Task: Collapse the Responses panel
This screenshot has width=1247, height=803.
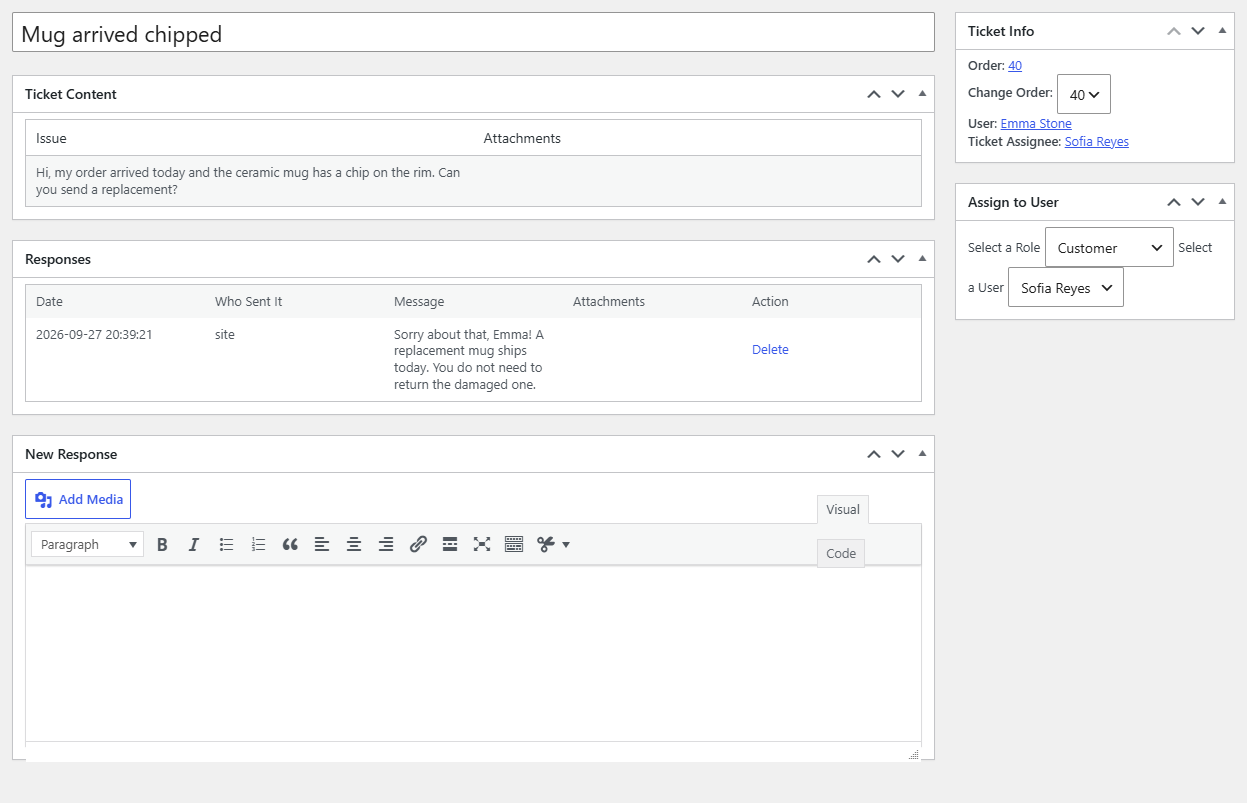Action: (x=922, y=259)
